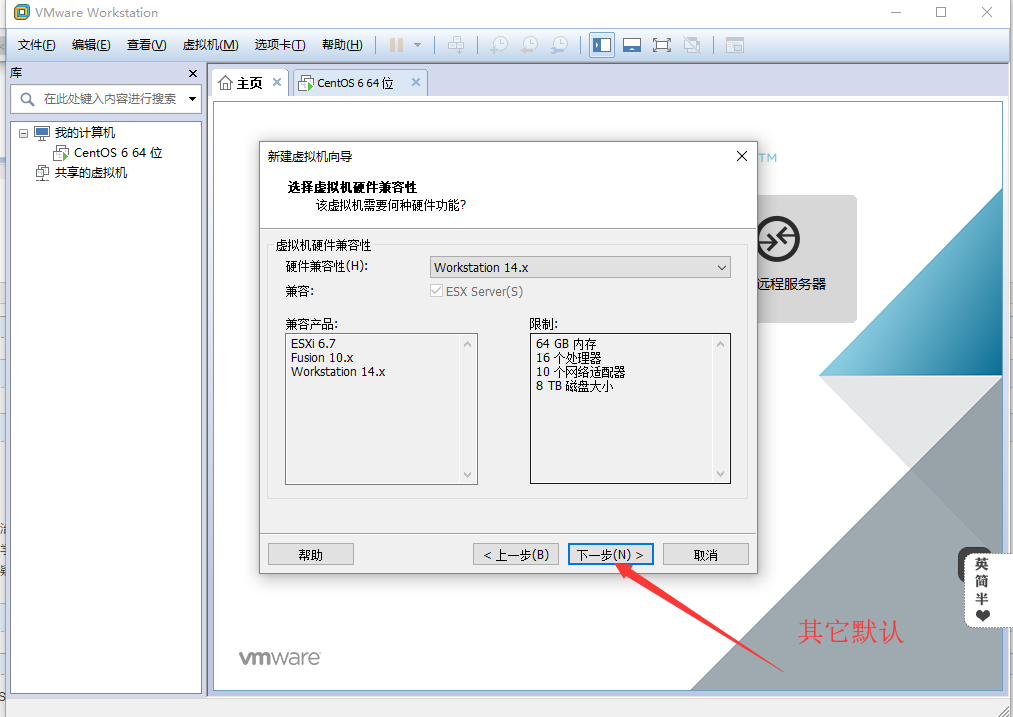Click the unity mode toolbar icon
This screenshot has height=717, width=1013.
click(692, 45)
